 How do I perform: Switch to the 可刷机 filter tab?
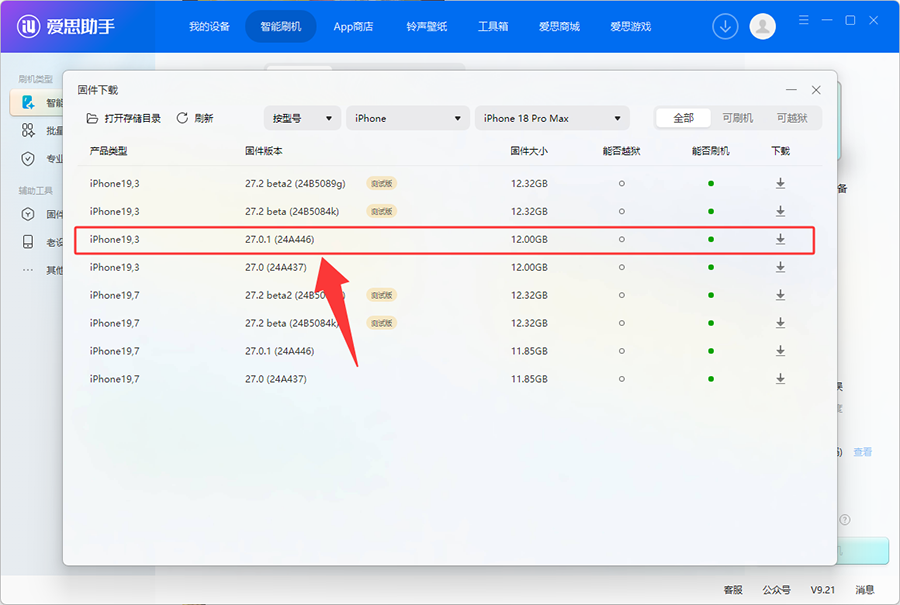737,118
